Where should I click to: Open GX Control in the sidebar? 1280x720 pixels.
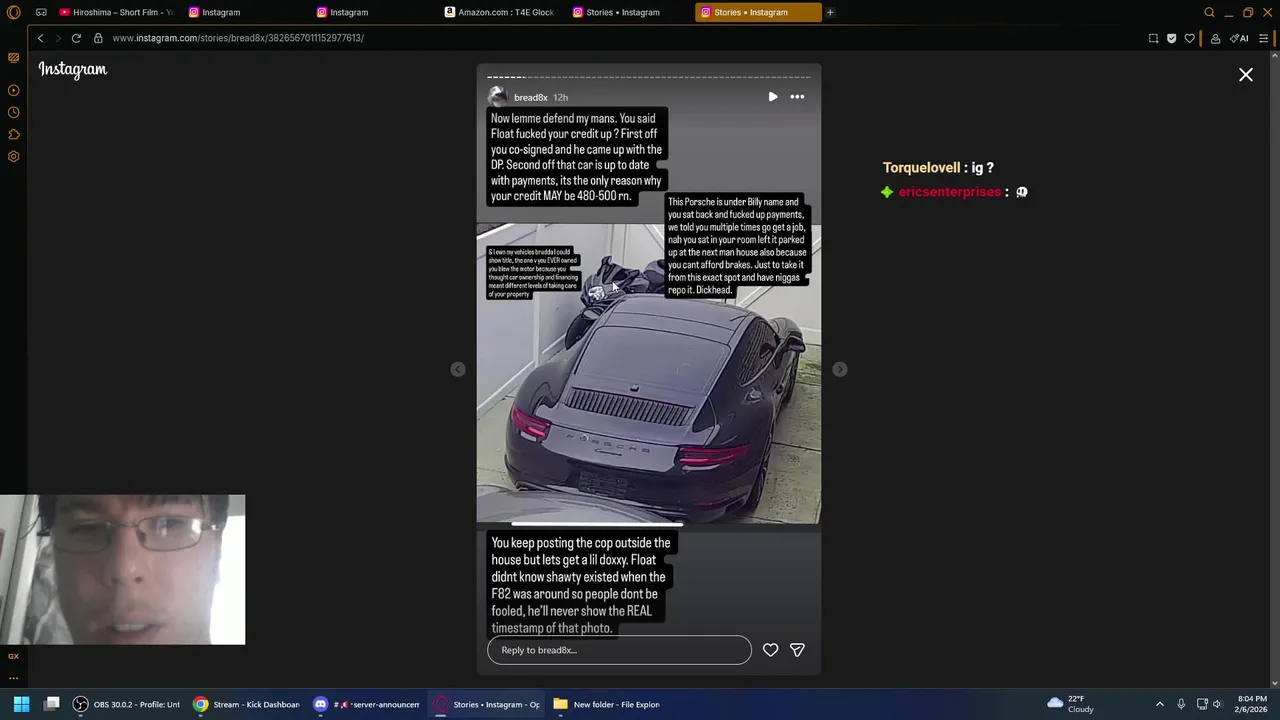pyautogui.click(x=13, y=58)
